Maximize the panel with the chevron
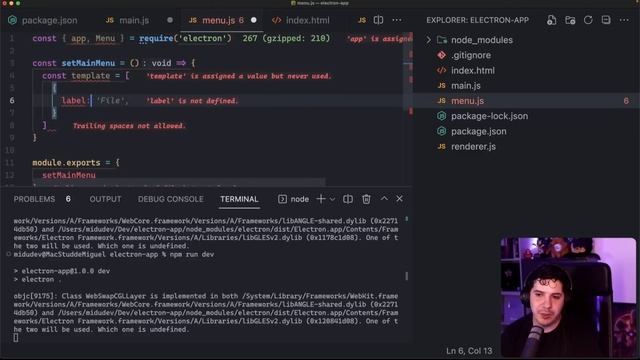Image resolution: width=640 pixels, height=360 pixels. 384,199
